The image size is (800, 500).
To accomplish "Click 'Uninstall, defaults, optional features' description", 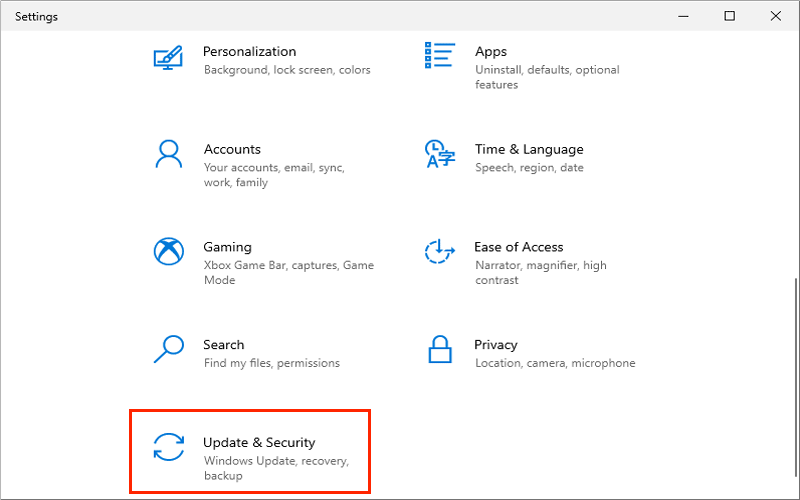I will coord(547,77).
